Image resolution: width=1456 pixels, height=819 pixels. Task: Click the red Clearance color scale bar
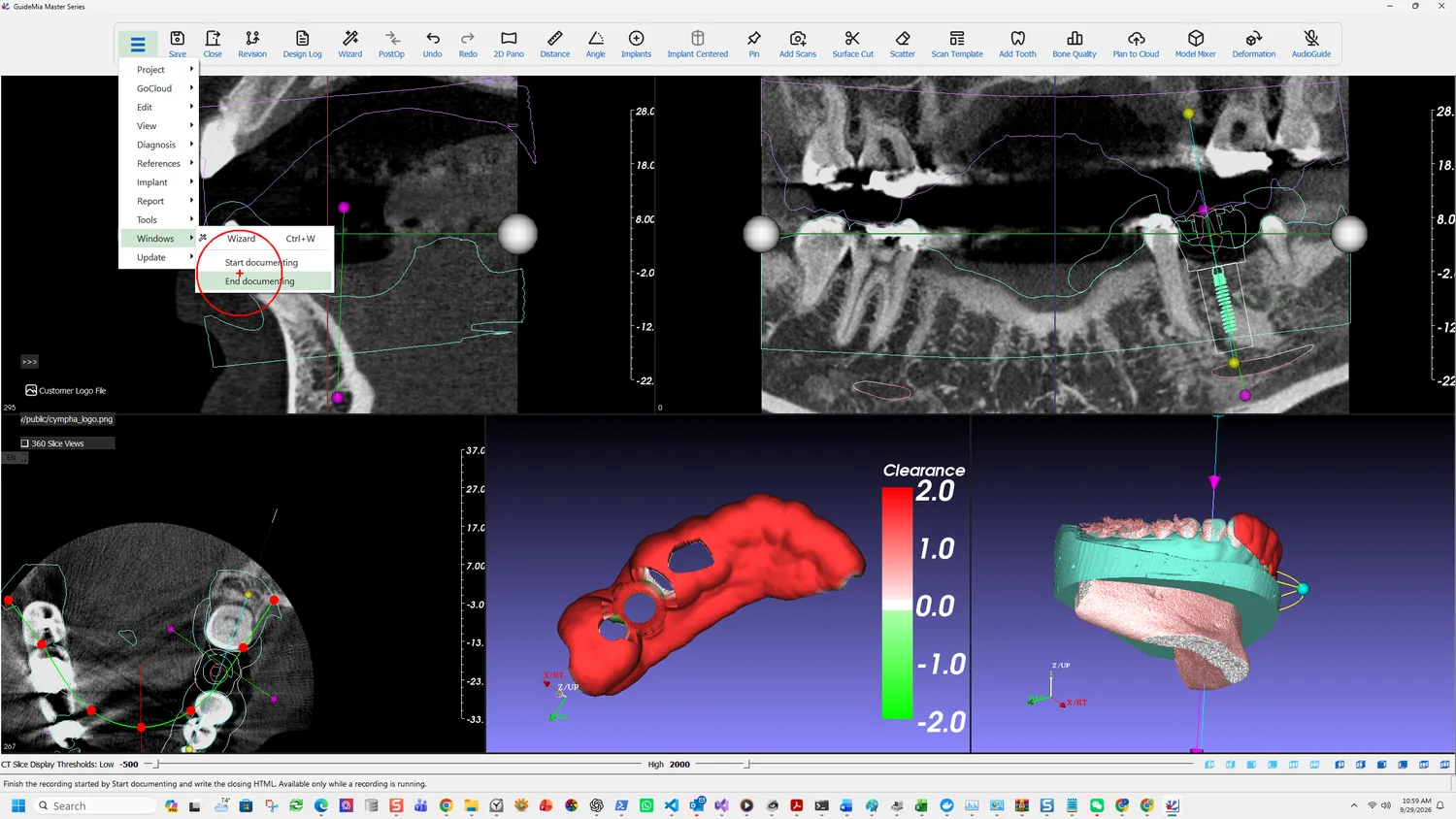coord(897,603)
